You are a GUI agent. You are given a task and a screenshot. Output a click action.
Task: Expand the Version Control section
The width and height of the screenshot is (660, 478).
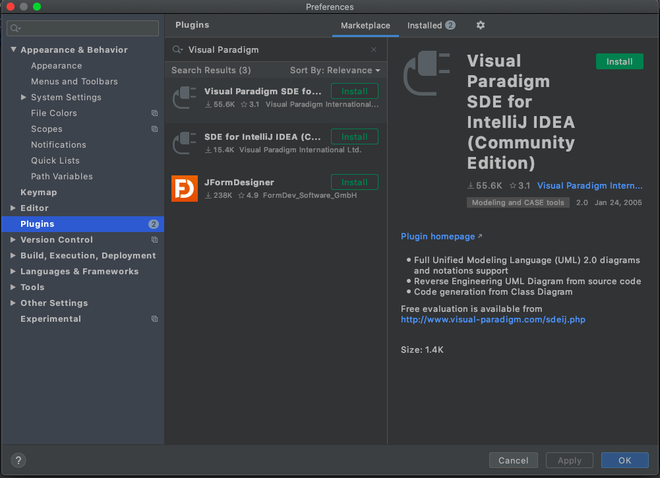coord(13,240)
